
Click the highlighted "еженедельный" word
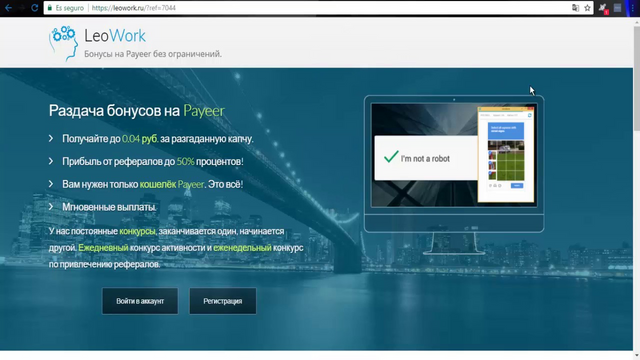242,248
